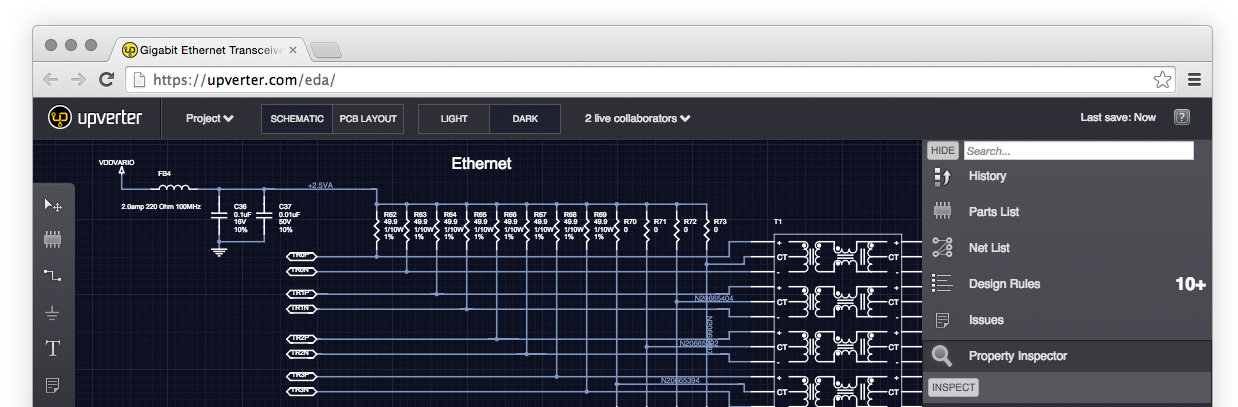Select the Text tool
Viewport: 1238px width, 407px height.
(x=53, y=349)
